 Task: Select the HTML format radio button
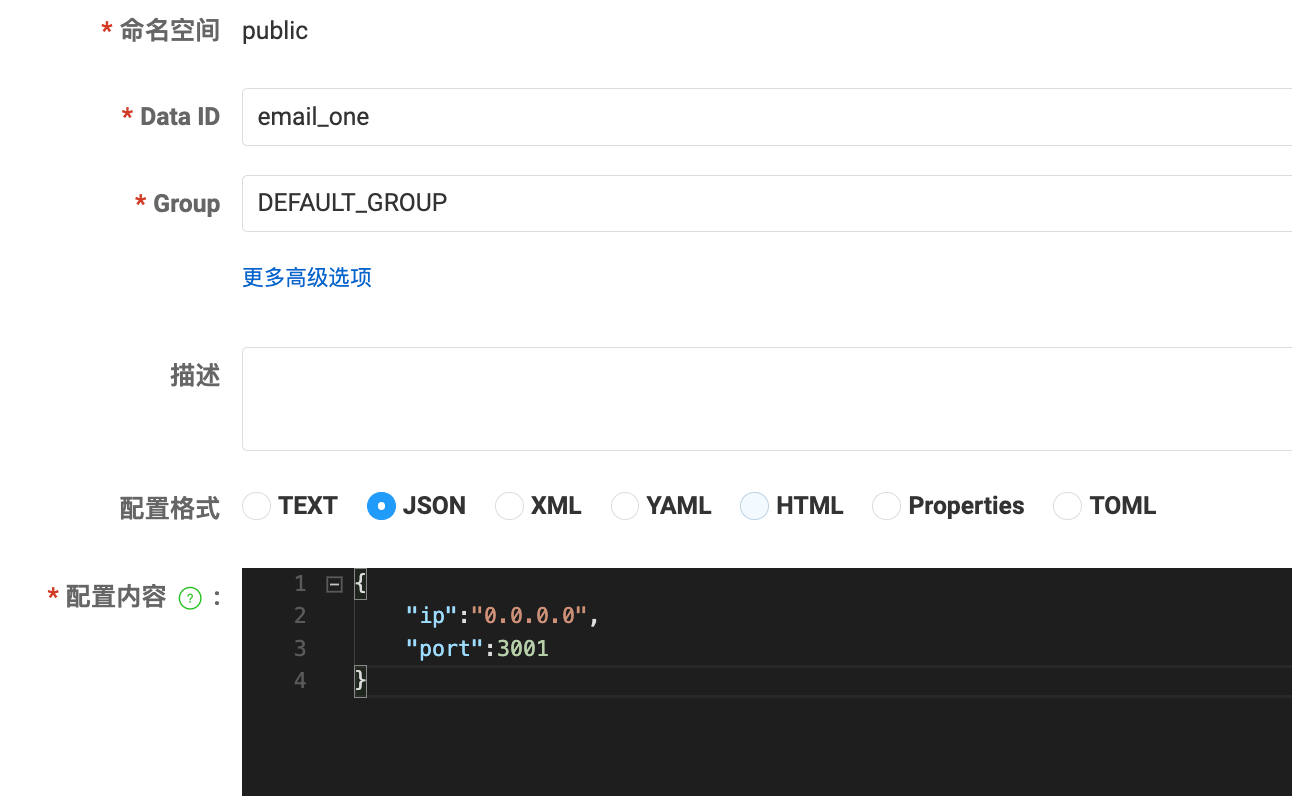coord(754,506)
